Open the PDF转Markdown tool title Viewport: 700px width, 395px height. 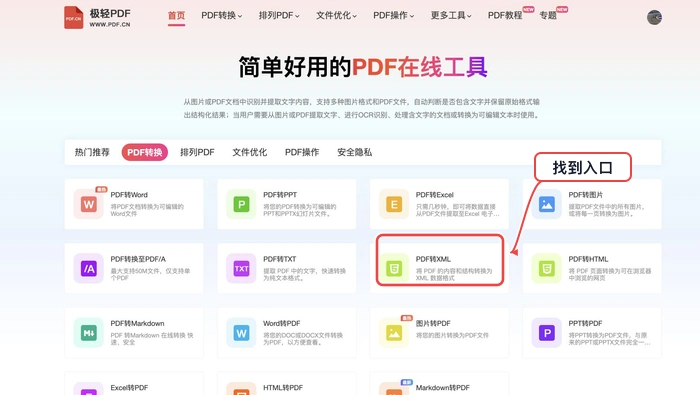137,323
